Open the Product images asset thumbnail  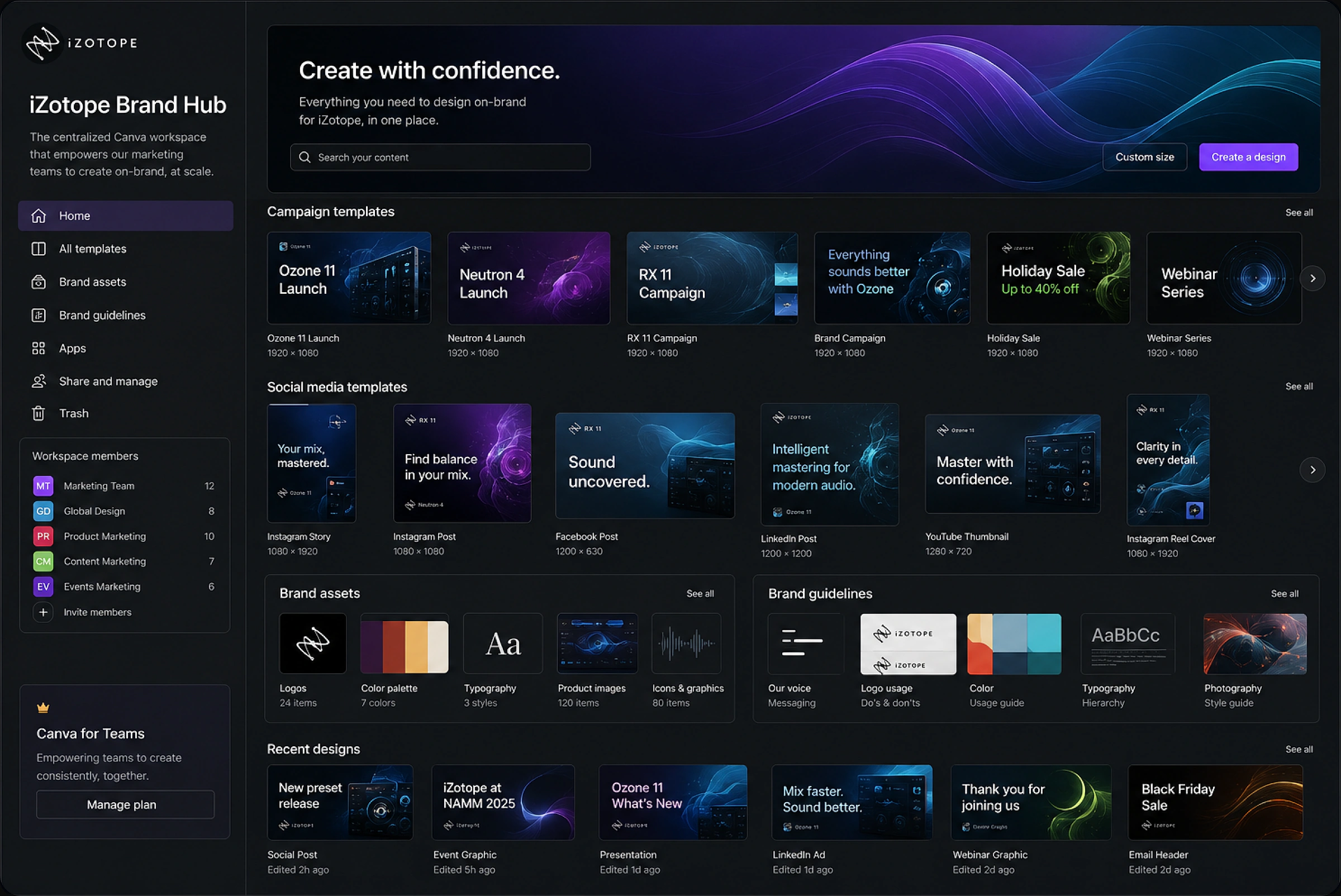(597, 644)
